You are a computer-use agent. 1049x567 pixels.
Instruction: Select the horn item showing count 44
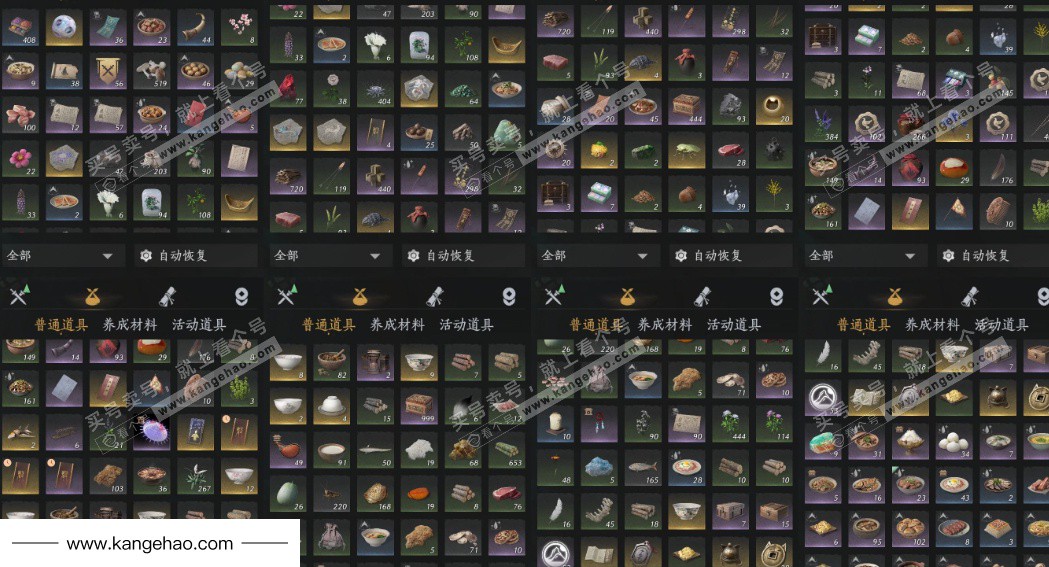tap(195, 28)
